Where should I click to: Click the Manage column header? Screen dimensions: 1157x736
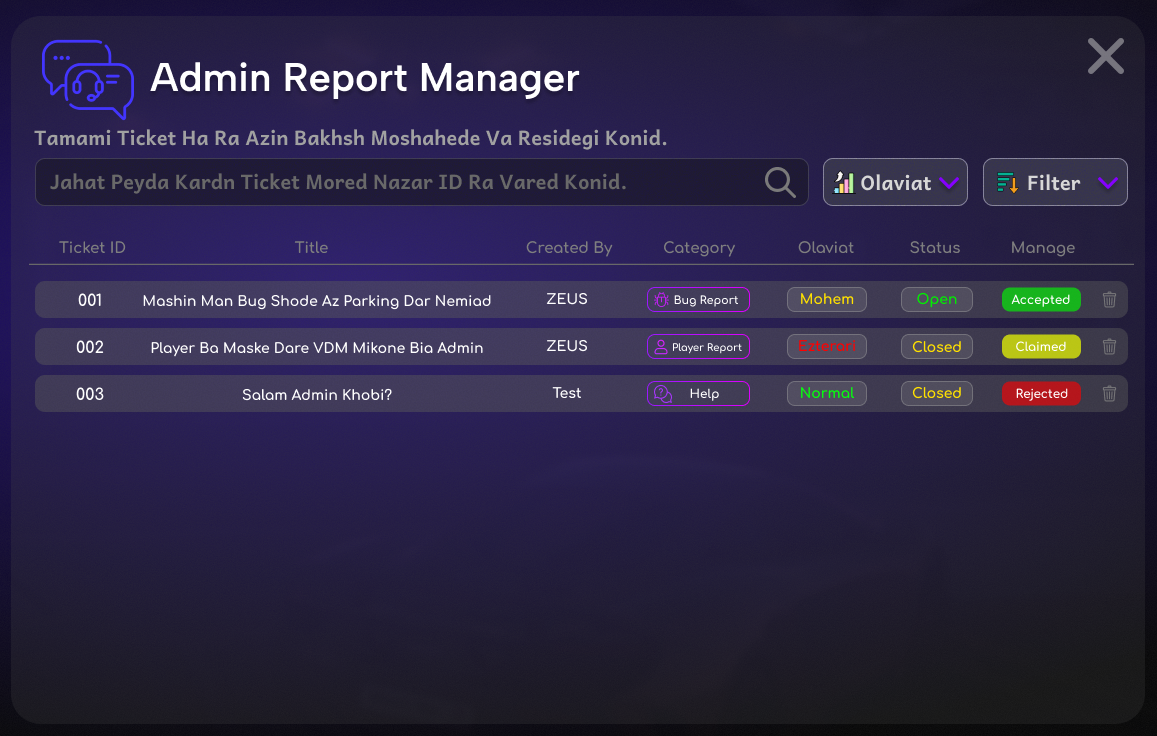tap(1043, 247)
